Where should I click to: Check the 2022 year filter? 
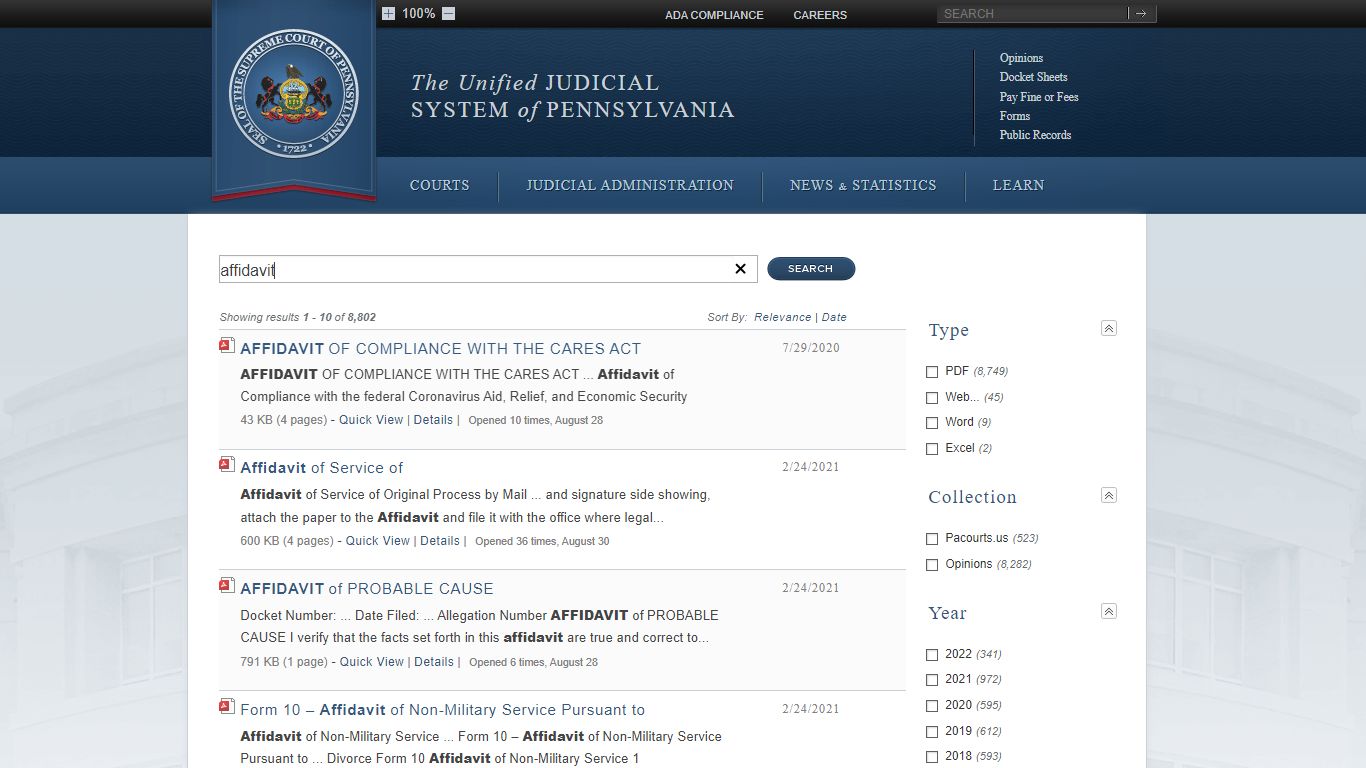[x=932, y=655]
